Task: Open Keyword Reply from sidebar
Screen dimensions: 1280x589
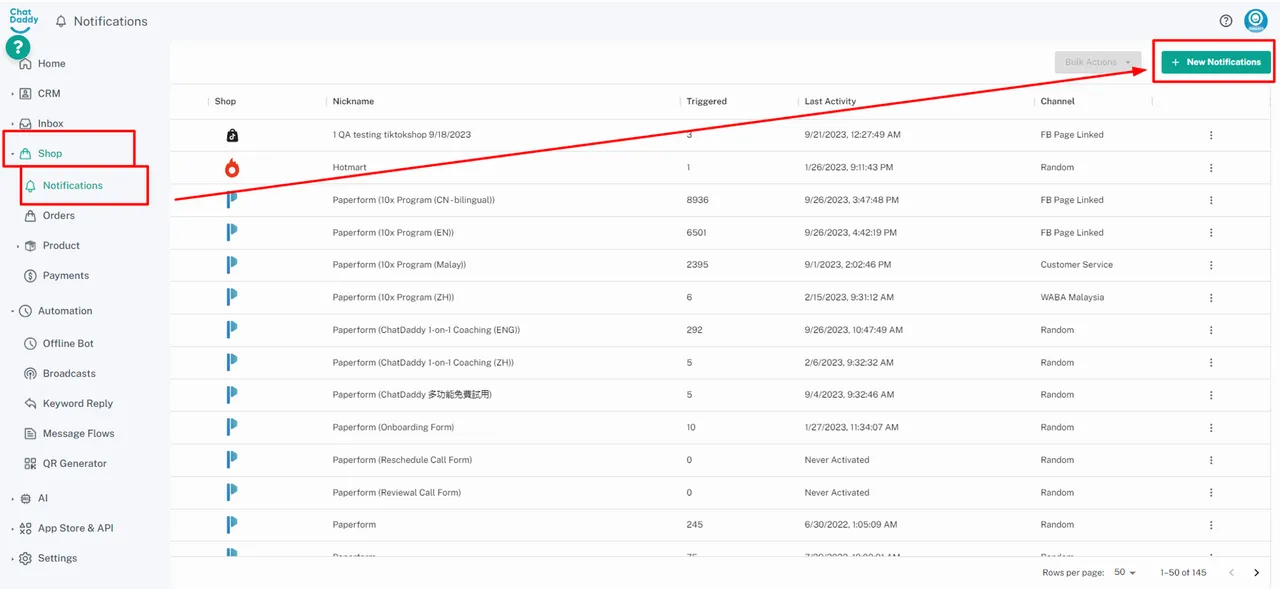Action: click(x=77, y=403)
